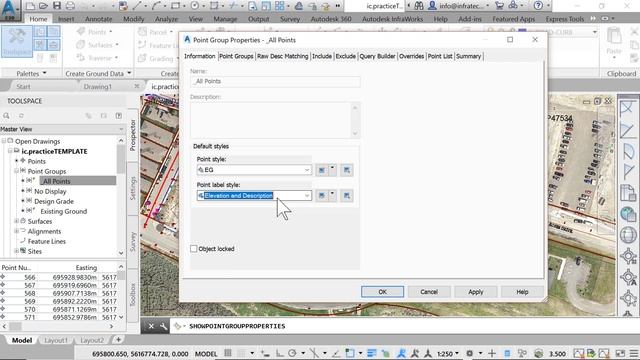Expand the Alignments tree node
The image size is (640, 360).
click(17, 231)
